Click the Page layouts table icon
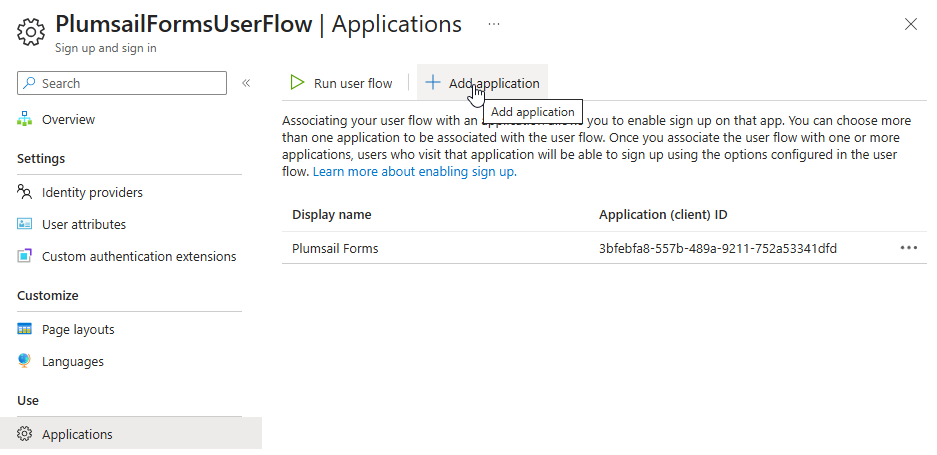This screenshot has width=937, height=455. pyautogui.click(x=25, y=329)
